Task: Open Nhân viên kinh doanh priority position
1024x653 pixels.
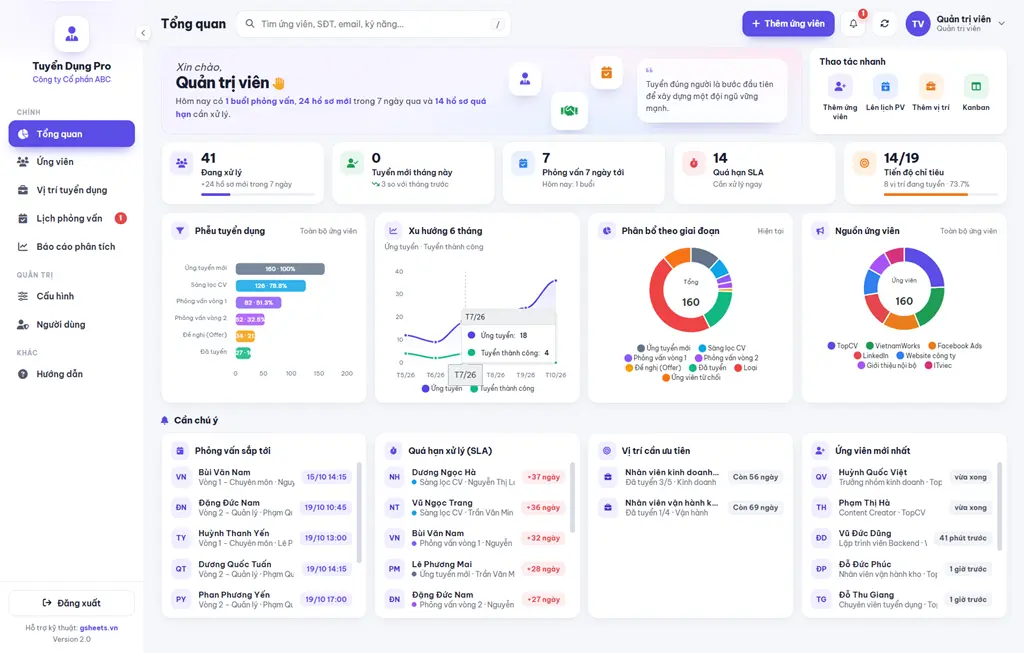Action: [690, 477]
